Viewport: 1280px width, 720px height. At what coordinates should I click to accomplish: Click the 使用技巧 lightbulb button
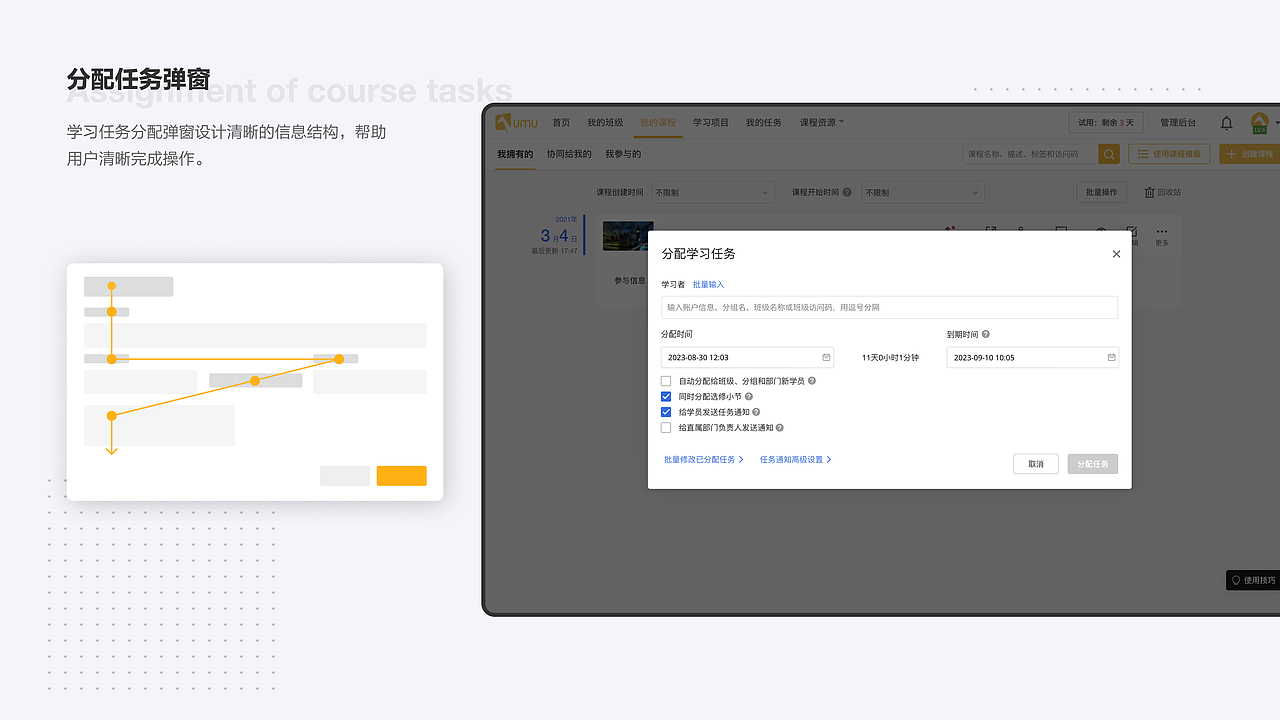coord(1253,580)
